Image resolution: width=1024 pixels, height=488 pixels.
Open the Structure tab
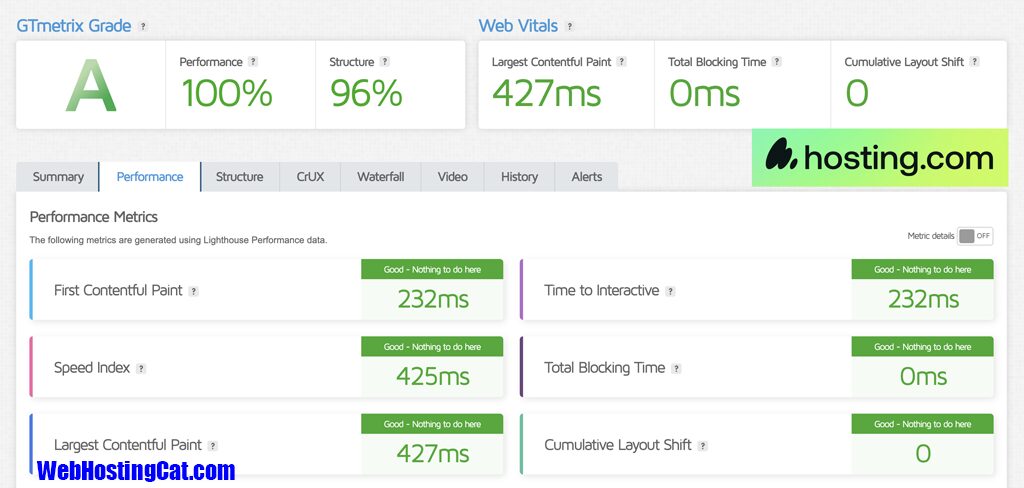240,176
